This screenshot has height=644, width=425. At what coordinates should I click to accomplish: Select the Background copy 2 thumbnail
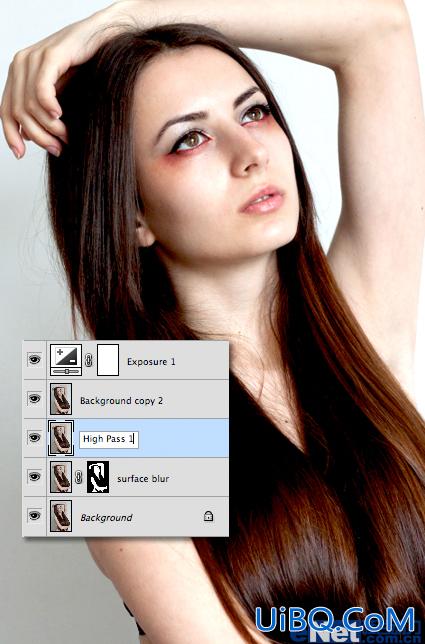[61, 399]
